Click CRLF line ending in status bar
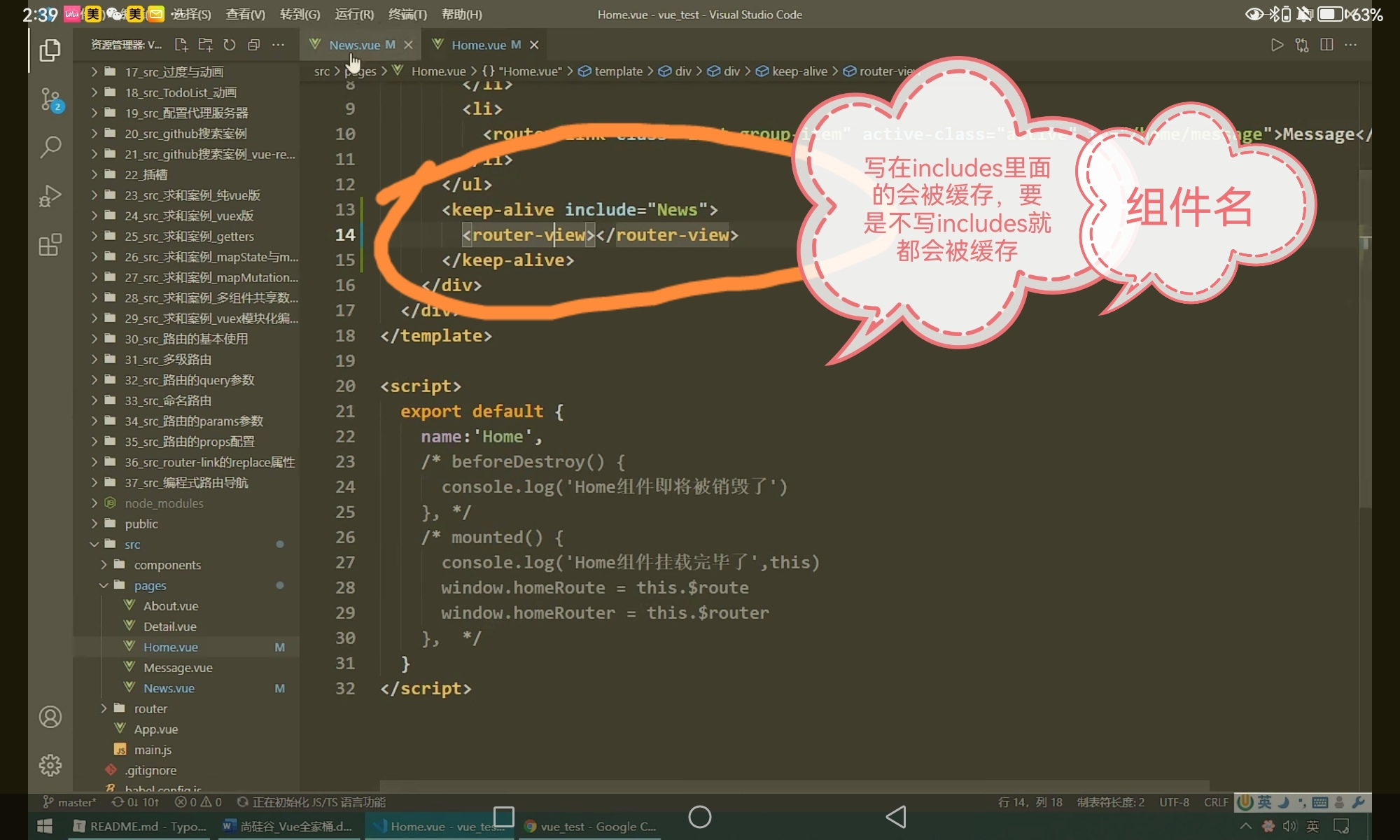This screenshot has width=1400, height=840. coord(1215,802)
